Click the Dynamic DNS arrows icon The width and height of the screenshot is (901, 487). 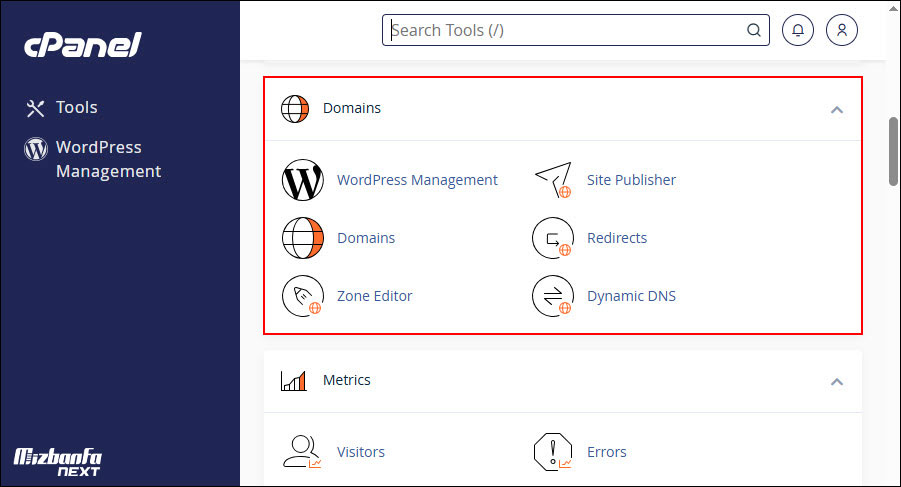552,296
